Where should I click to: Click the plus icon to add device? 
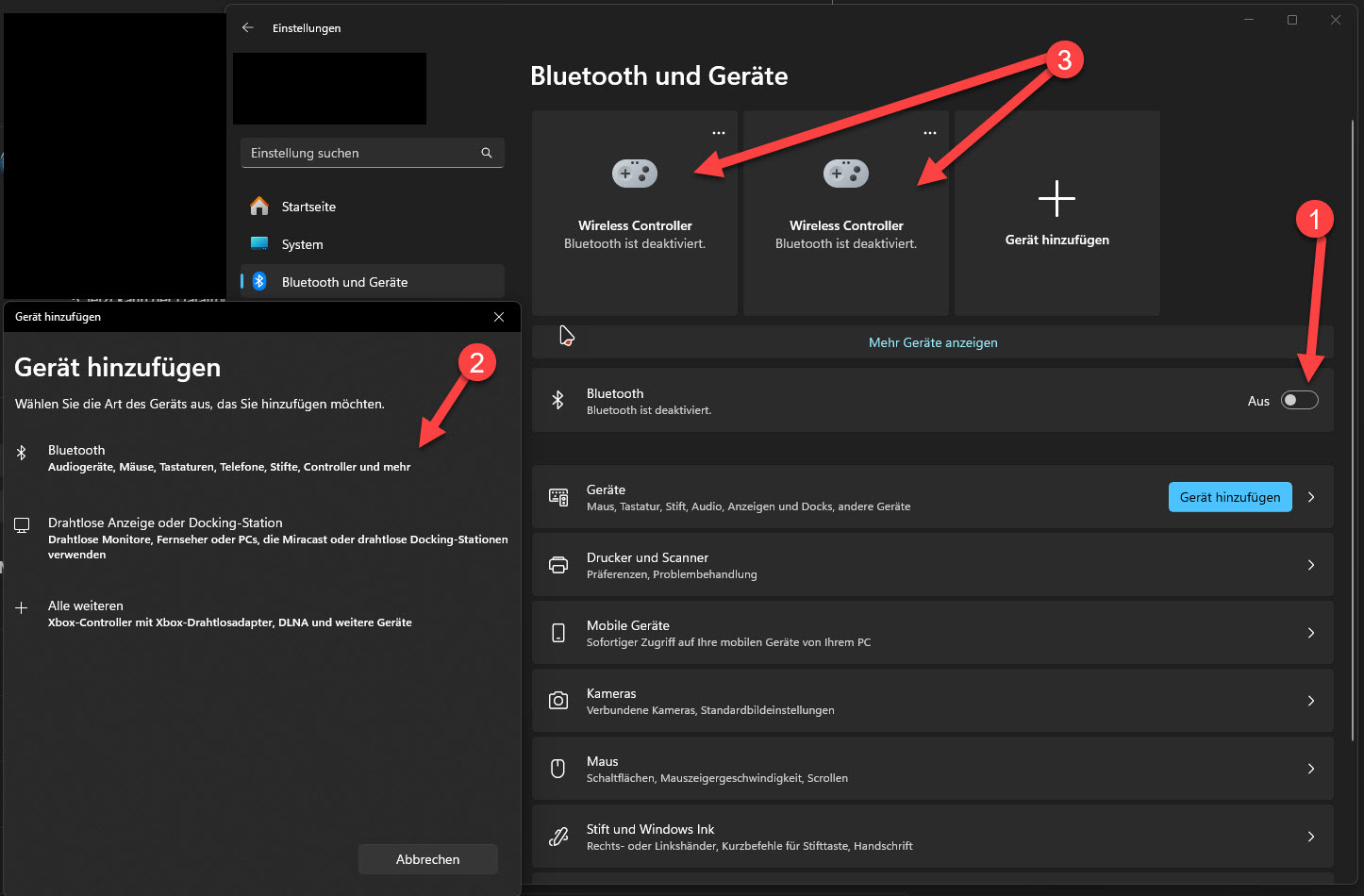click(x=1056, y=199)
